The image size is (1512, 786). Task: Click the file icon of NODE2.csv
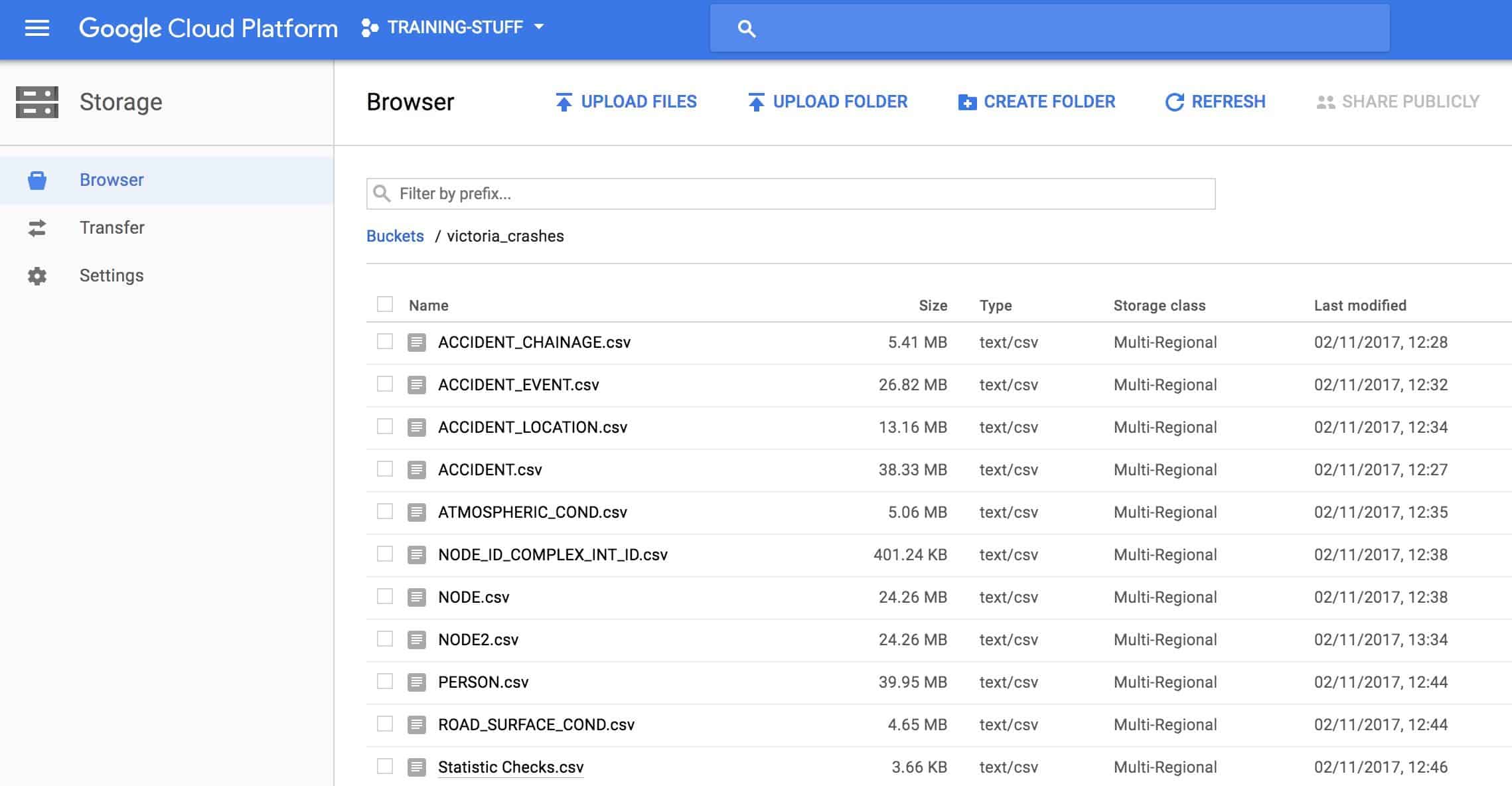coord(417,640)
